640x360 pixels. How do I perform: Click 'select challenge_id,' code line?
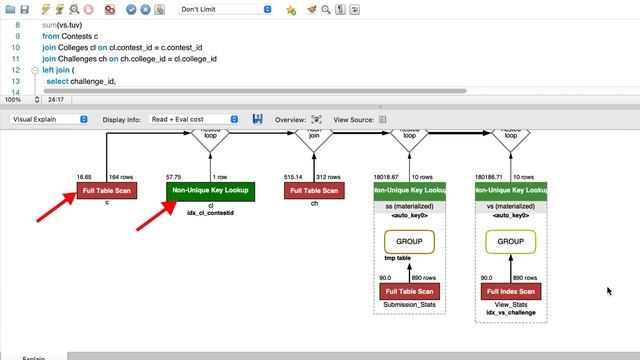pyautogui.click(x=81, y=81)
